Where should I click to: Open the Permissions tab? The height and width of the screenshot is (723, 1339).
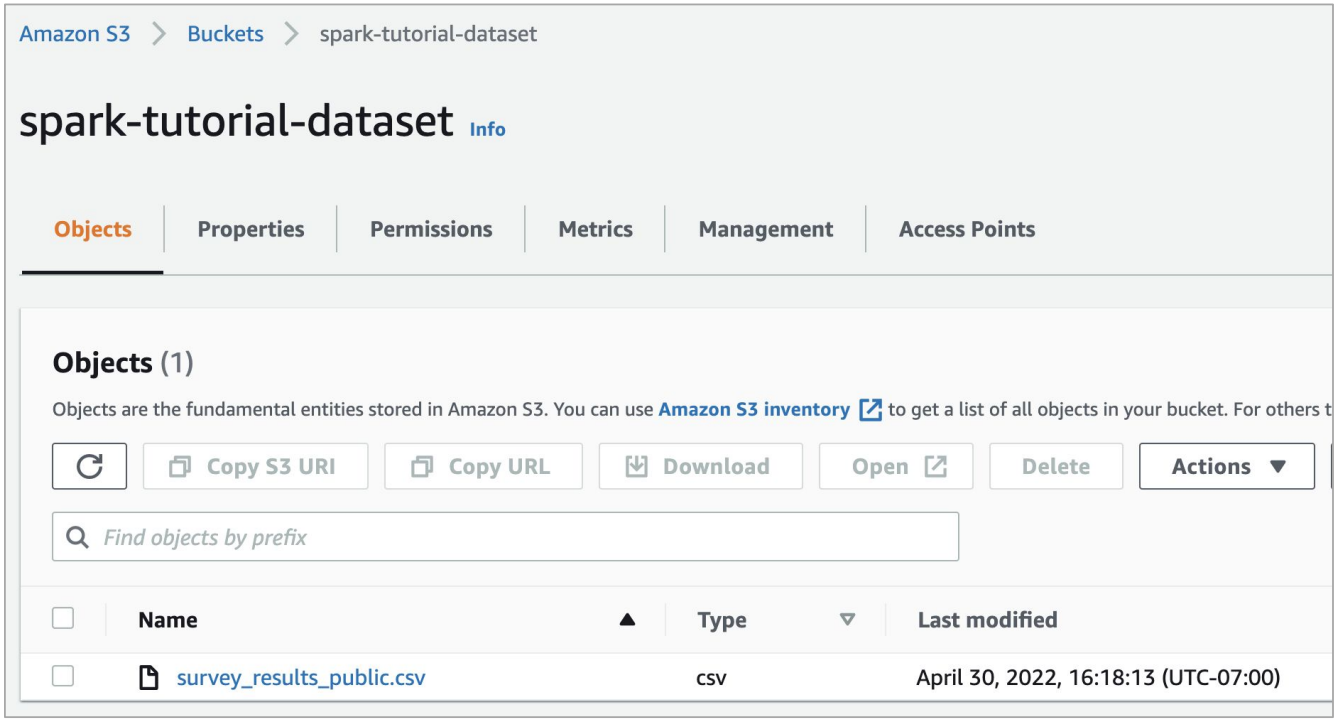click(x=431, y=229)
